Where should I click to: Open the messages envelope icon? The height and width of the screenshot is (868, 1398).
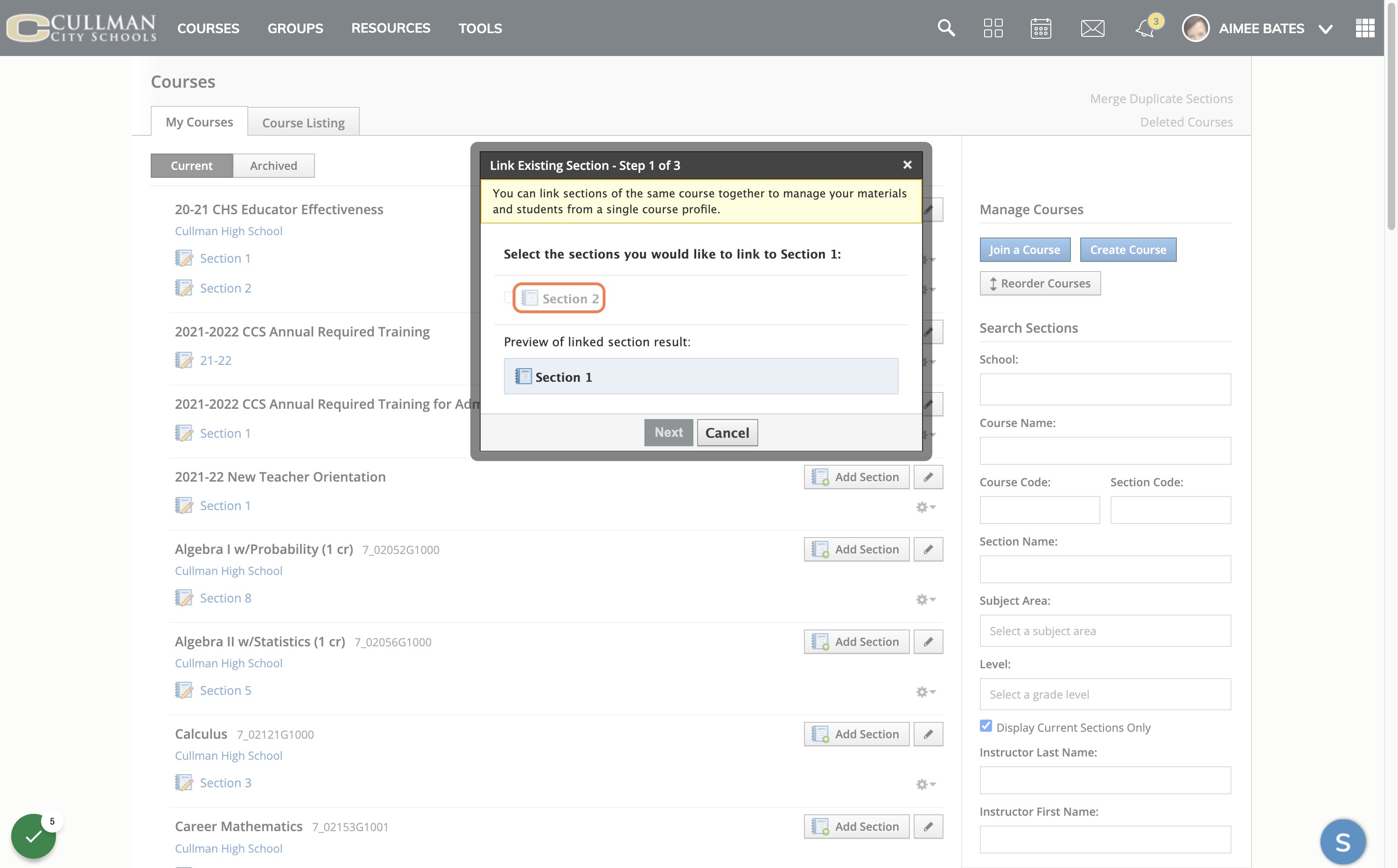pyautogui.click(x=1092, y=28)
